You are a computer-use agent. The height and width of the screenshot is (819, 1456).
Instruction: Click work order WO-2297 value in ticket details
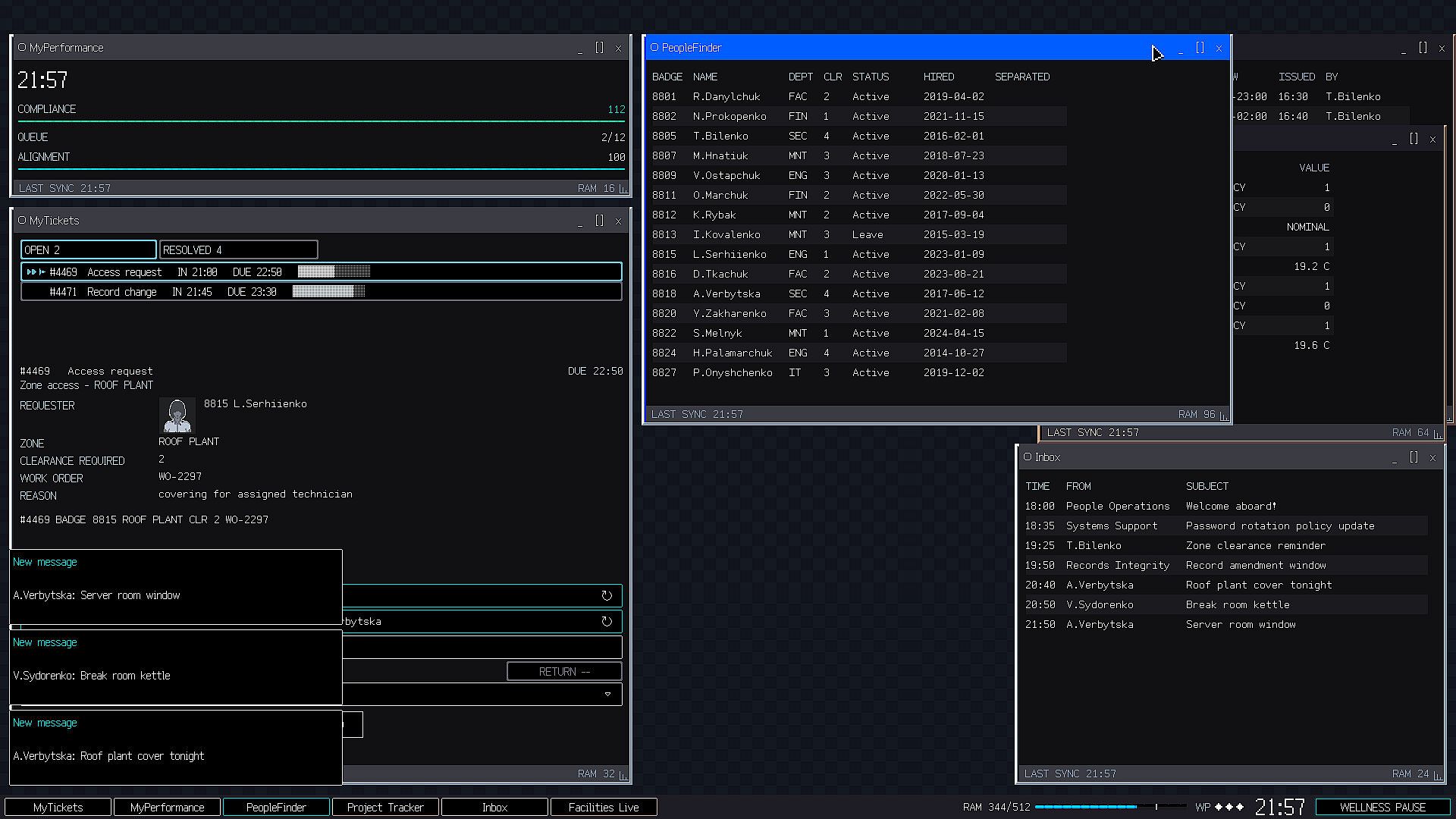coord(180,476)
